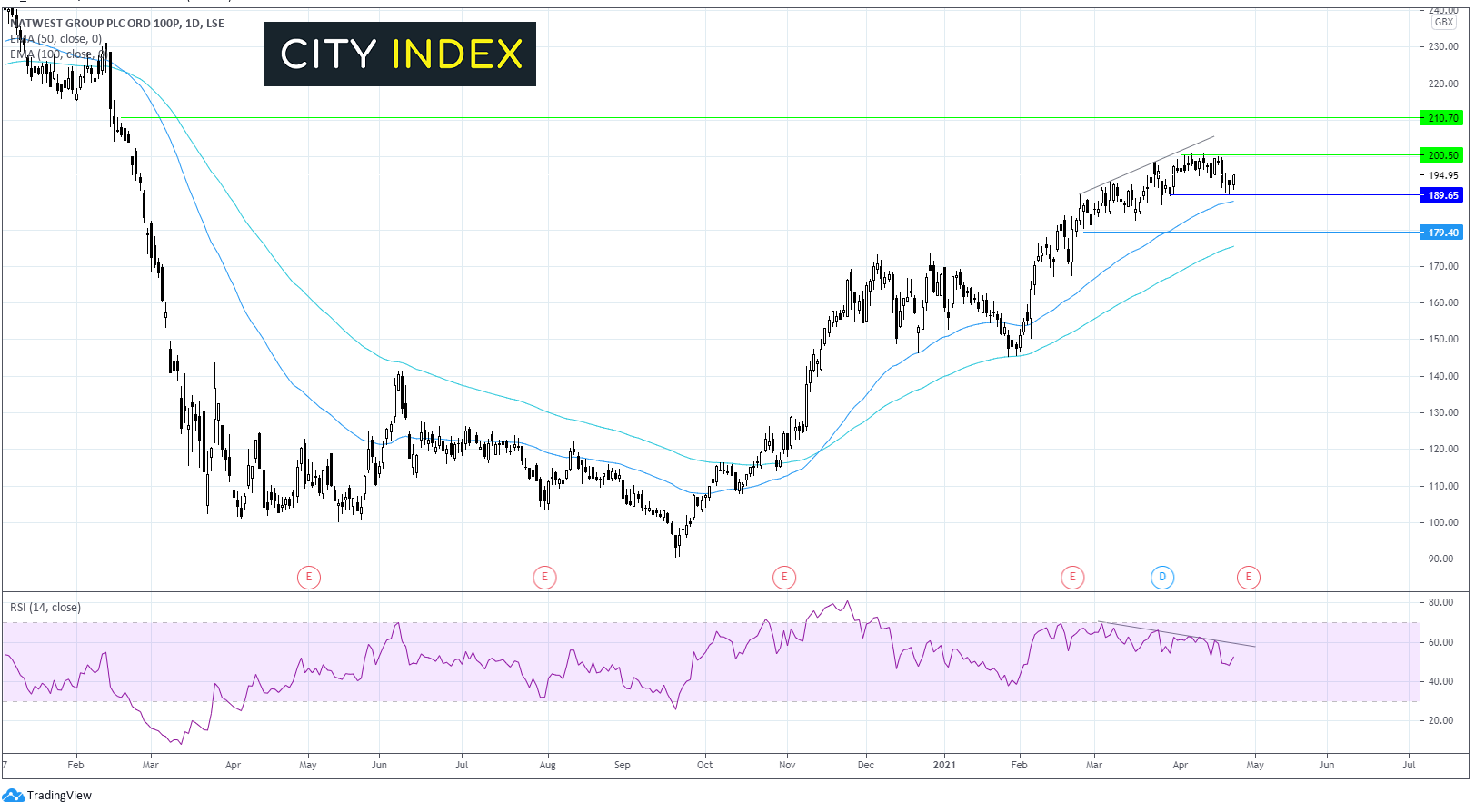The height and width of the screenshot is (812, 1475).
Task: Click the earnings marker in late February 2021
Action: (x=1072, y=577)
